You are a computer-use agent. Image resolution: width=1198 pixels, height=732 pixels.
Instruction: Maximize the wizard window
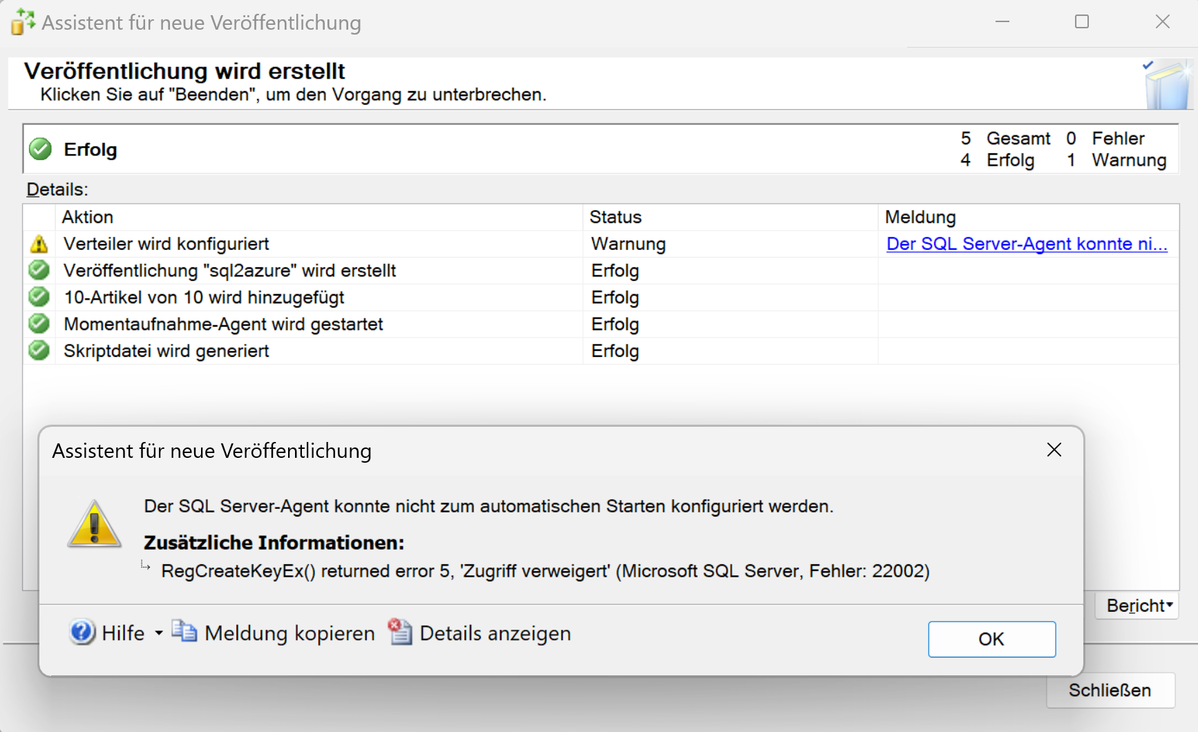click(x=1082, y=21)
